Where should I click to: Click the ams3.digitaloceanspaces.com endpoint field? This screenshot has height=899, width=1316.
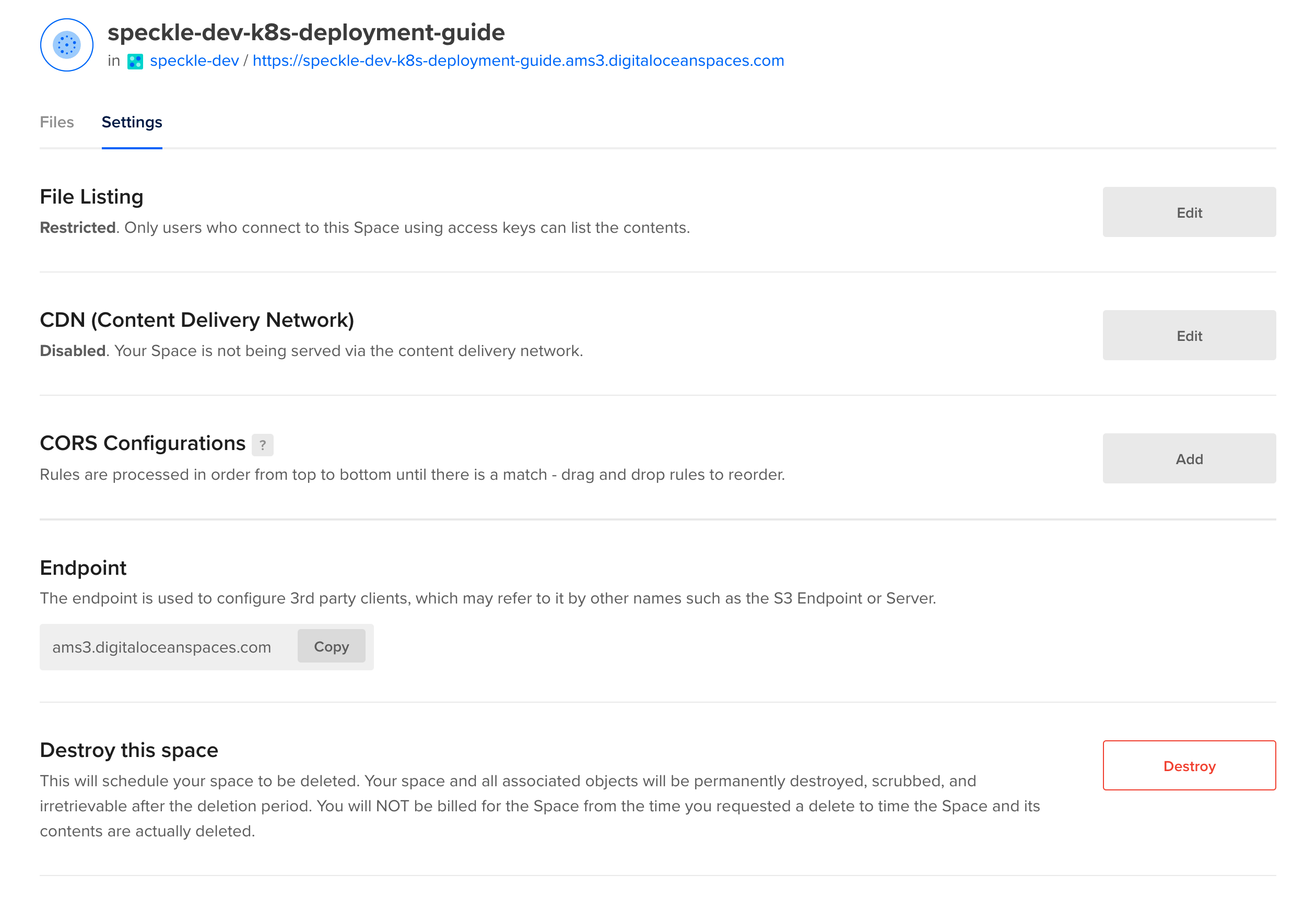pyautogui.click(x=162, y=647)
